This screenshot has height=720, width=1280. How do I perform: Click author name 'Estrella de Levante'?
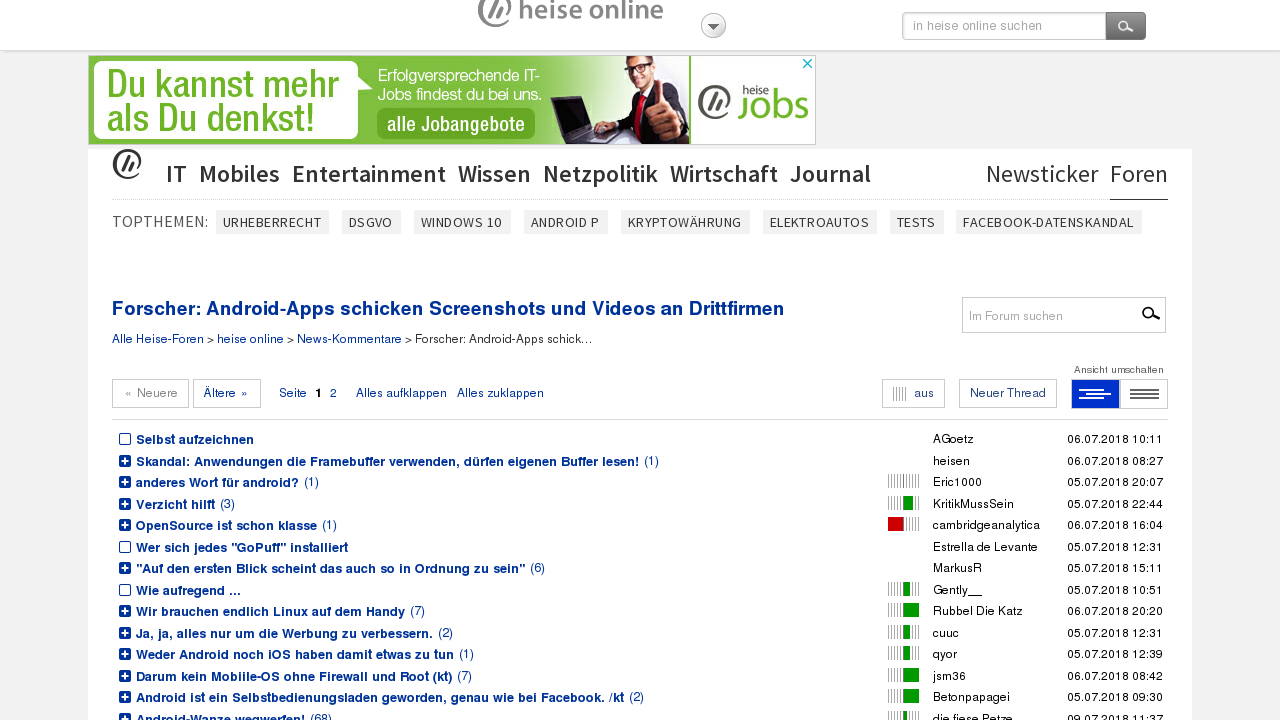pyautogui.click(x=985, y=547)
